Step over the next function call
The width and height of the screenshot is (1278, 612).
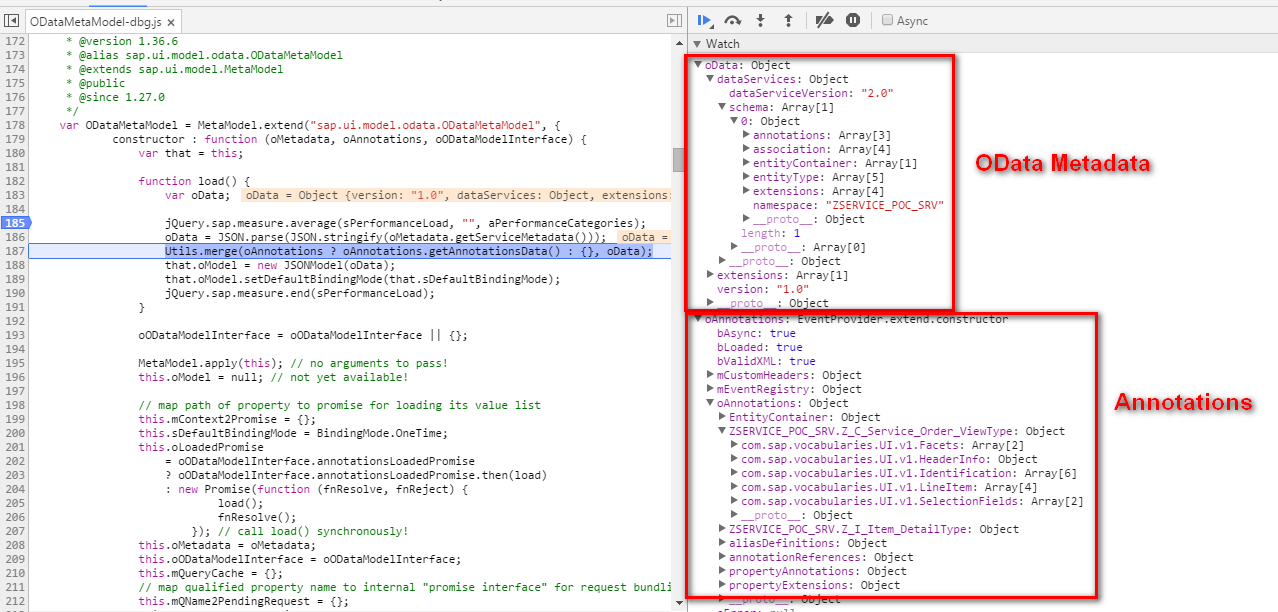(x=733, y=20)
